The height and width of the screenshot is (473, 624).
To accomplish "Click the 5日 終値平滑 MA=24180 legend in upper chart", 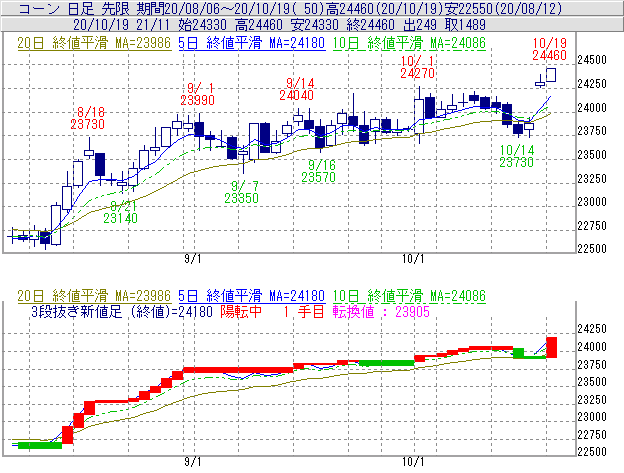I will pyautogui.click(x=252, y=43).
